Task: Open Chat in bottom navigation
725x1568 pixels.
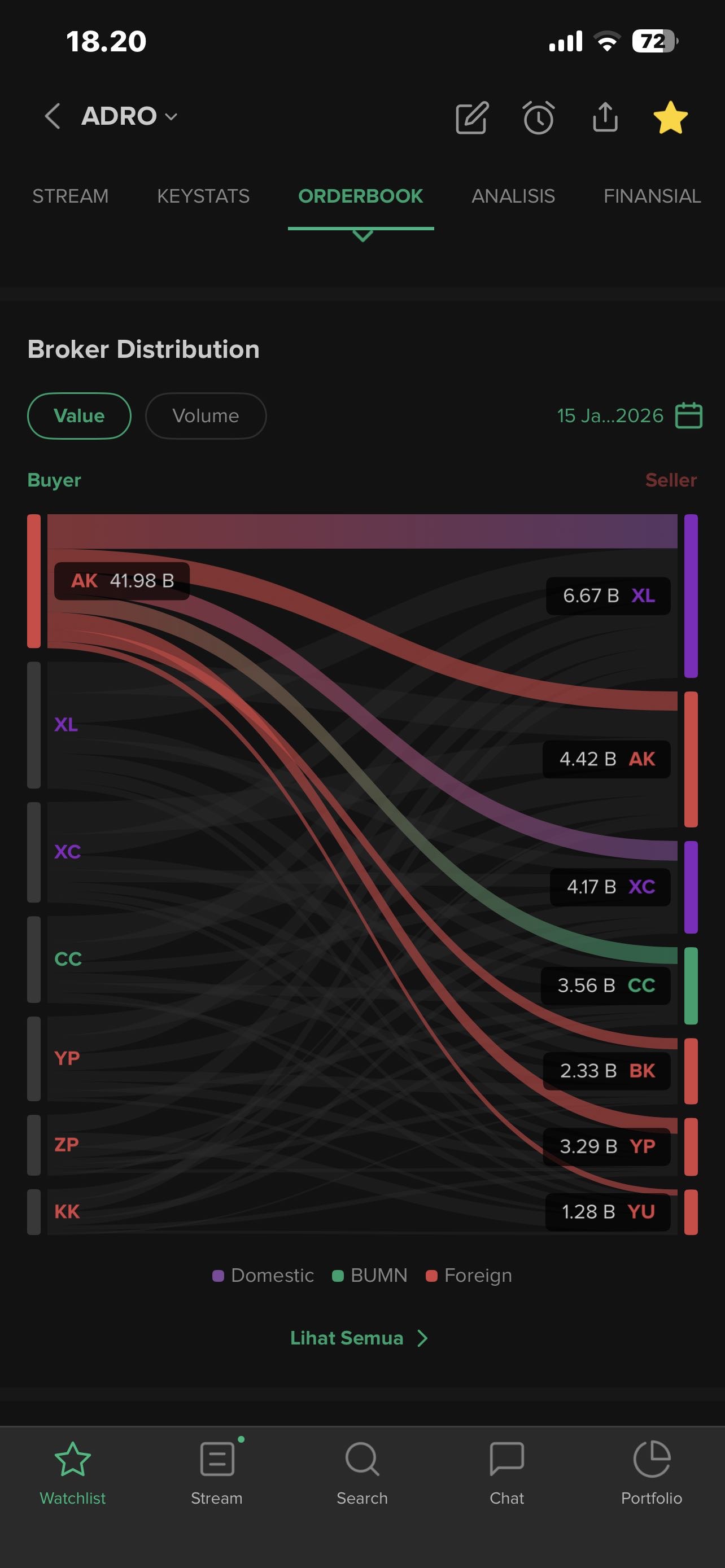Action: [x=506, y=1473]
